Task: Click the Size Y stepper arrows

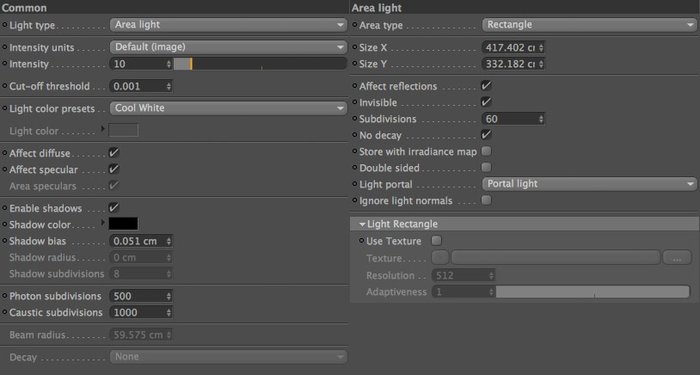Action: tap(541, 64)
